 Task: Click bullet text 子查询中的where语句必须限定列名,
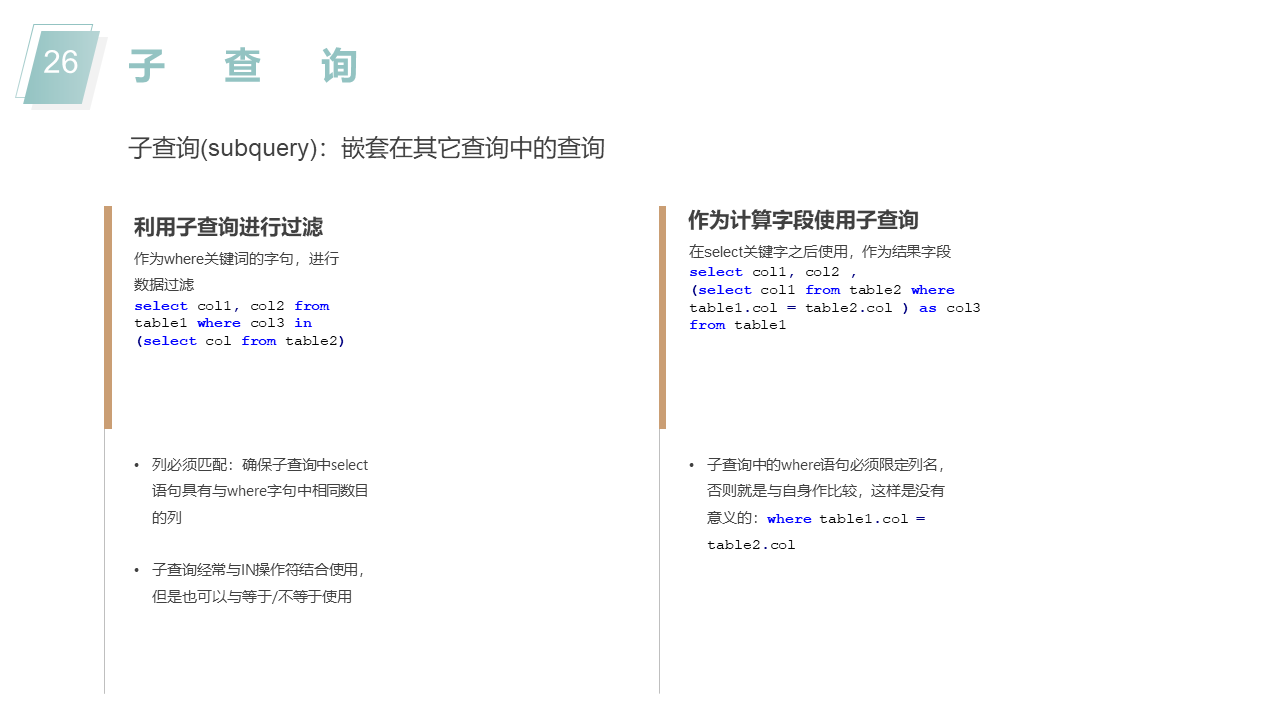[826, 465]
